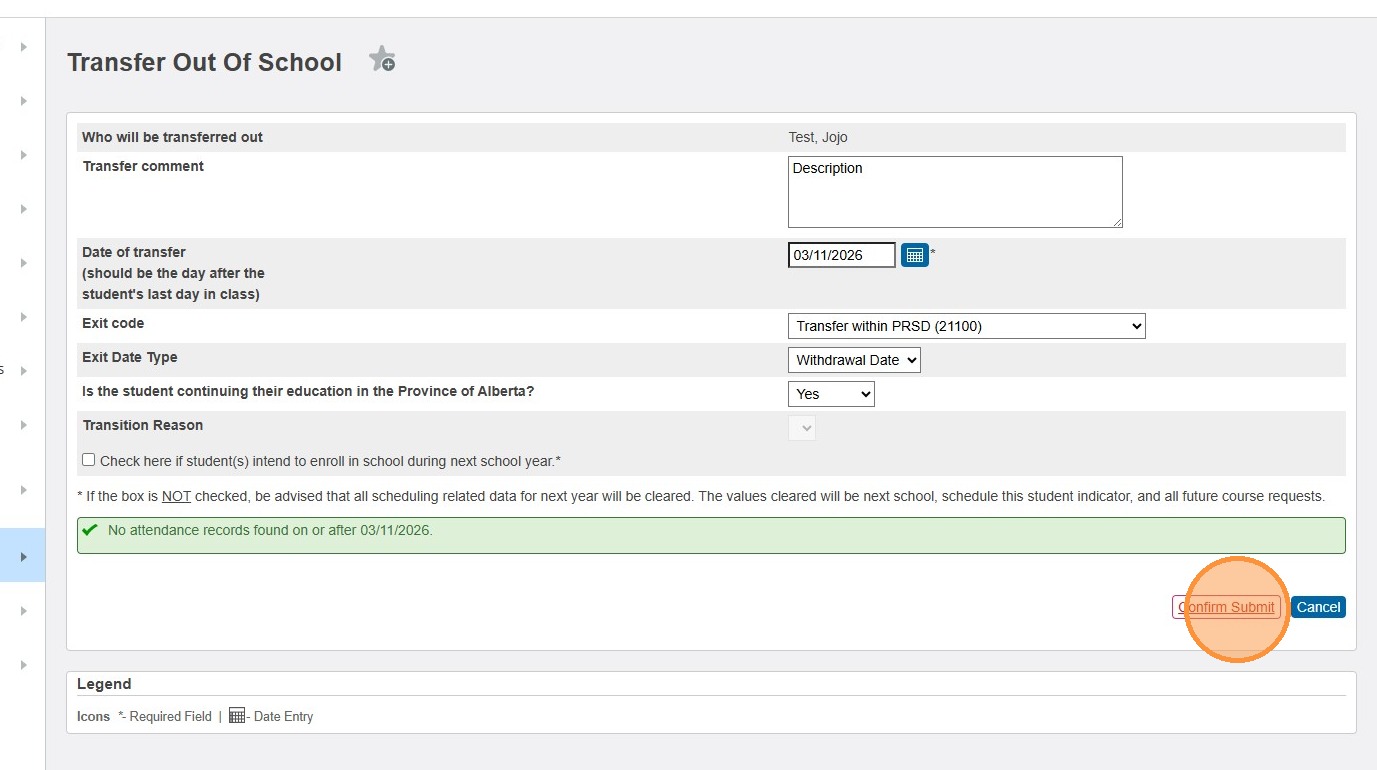Open the date of transfer calendar picker
This screenshot has width=1377, height=770.
pos(914,255)
